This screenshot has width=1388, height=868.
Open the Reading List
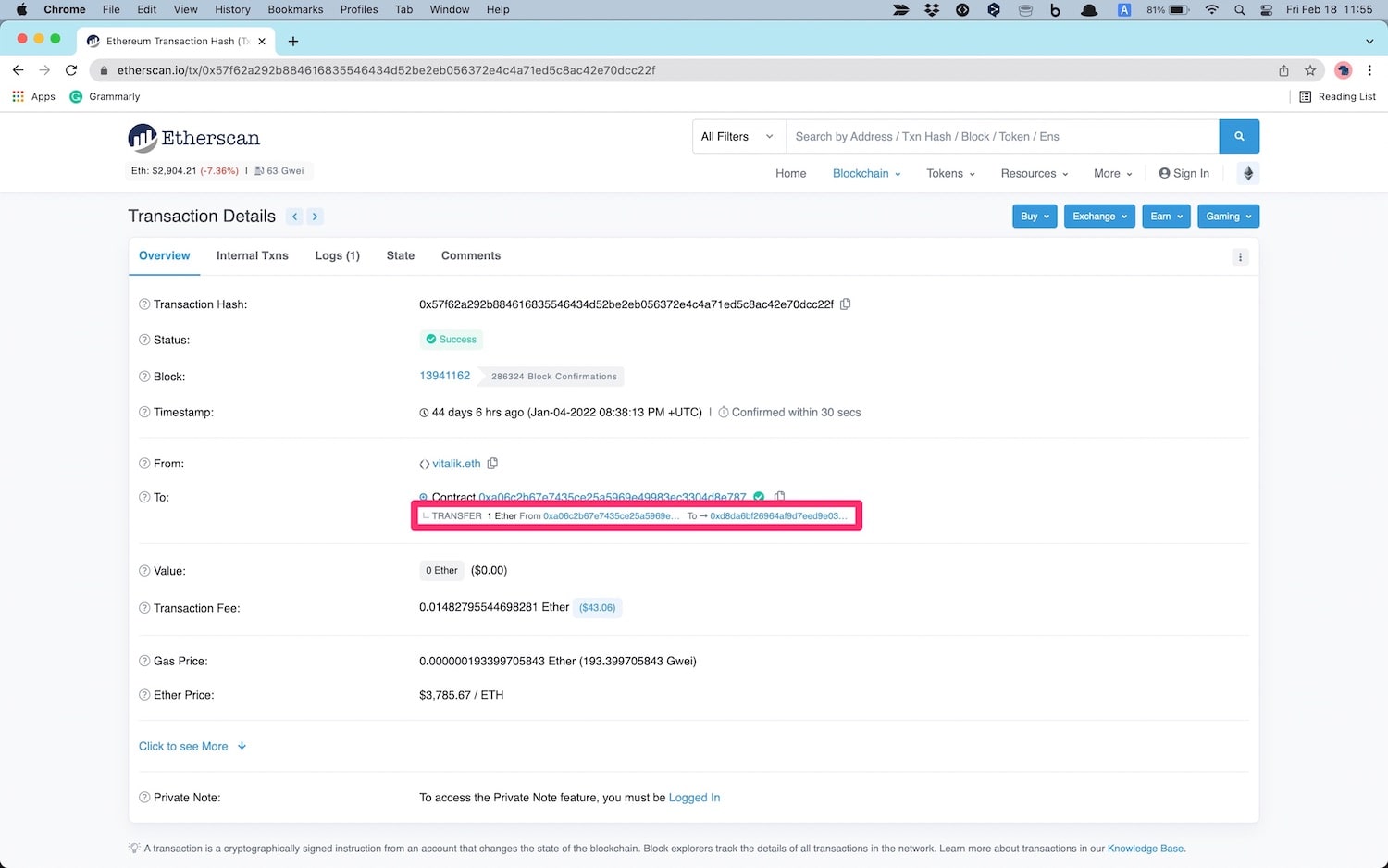pos(1337,96)
